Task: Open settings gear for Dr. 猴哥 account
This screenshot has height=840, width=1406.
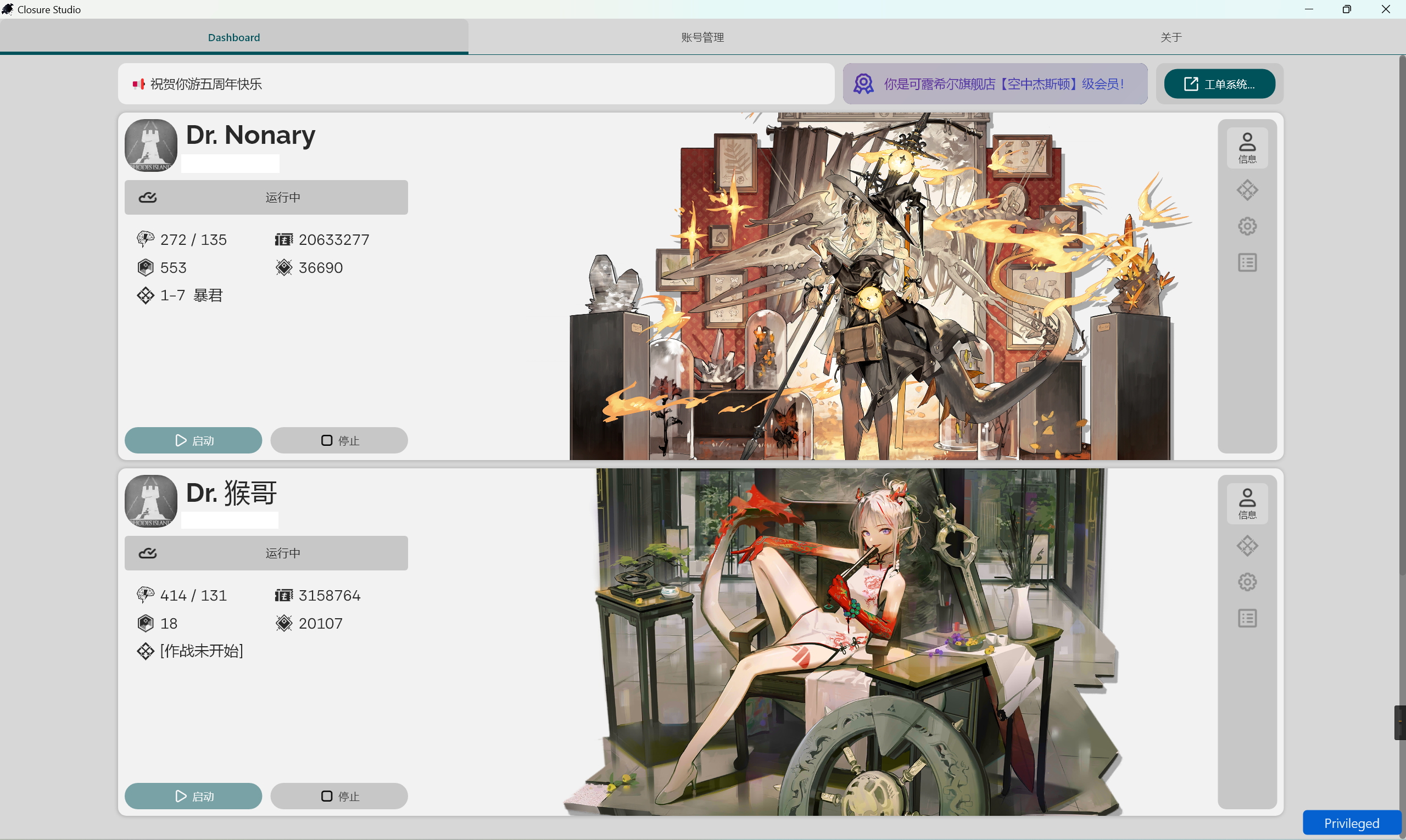Action: click(1246, 583)
